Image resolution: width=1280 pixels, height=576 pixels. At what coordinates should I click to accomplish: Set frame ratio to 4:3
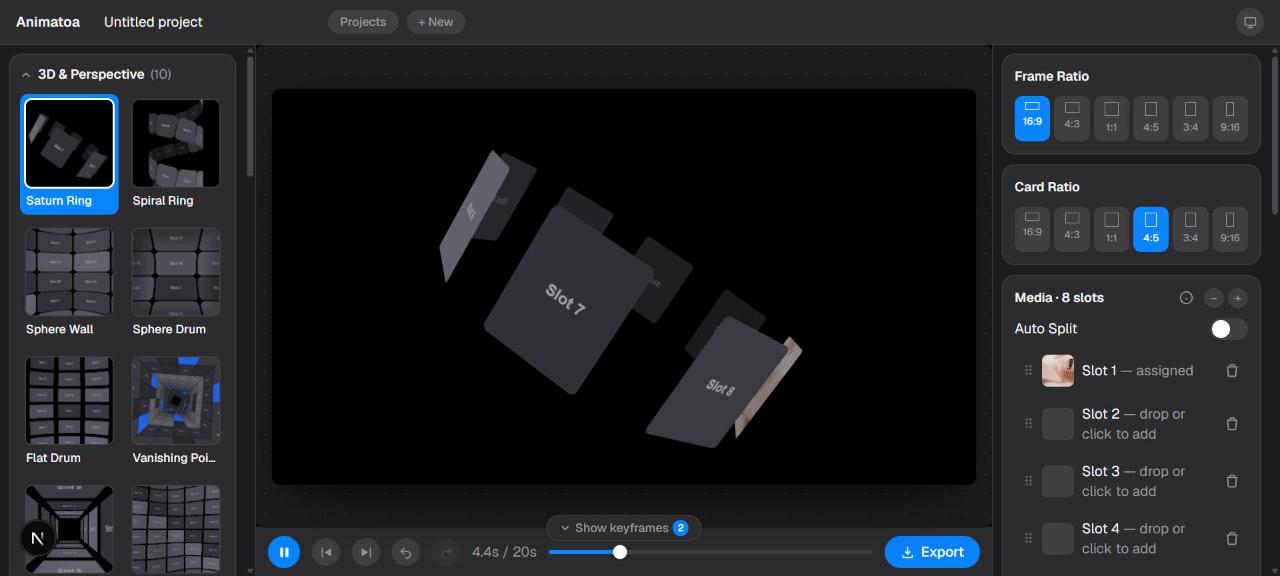click(1072, 118)
